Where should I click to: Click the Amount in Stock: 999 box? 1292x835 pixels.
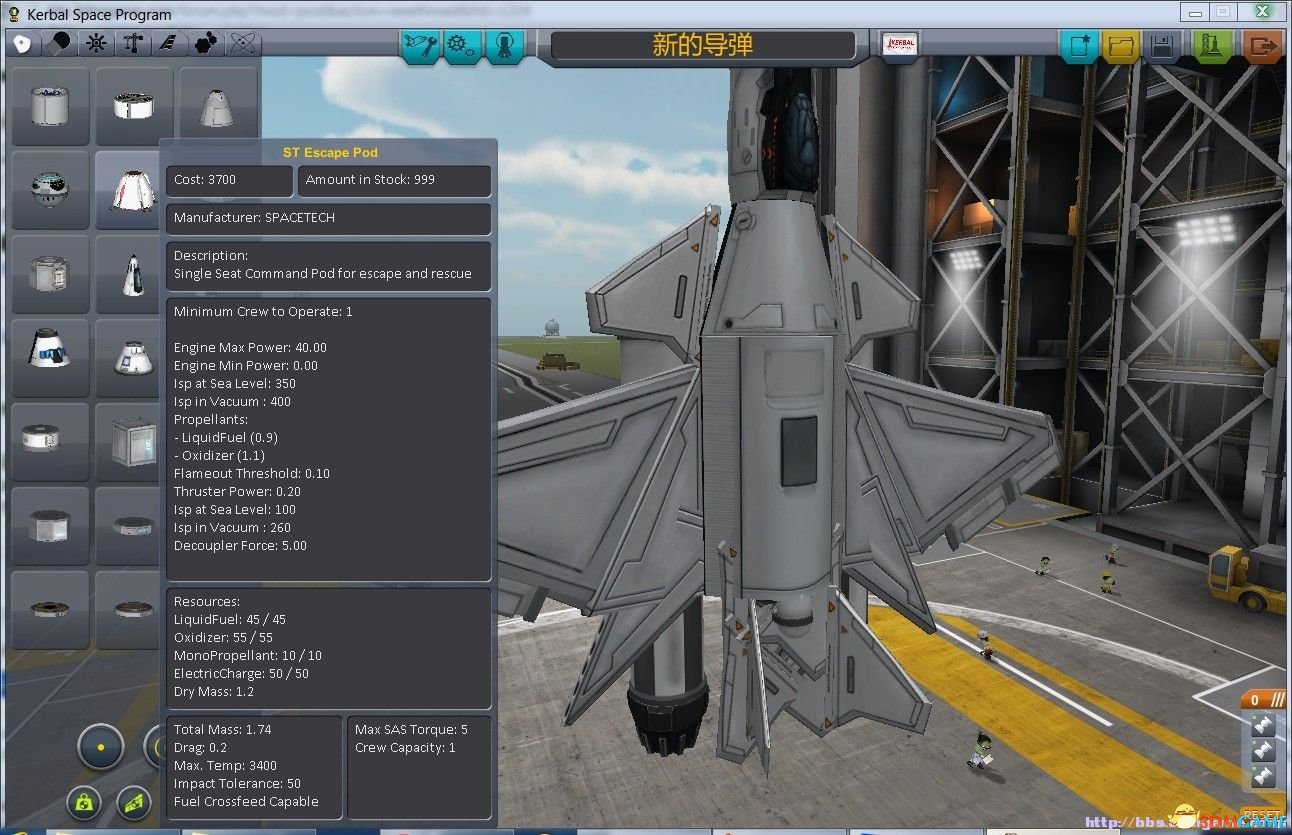[394, 180]
